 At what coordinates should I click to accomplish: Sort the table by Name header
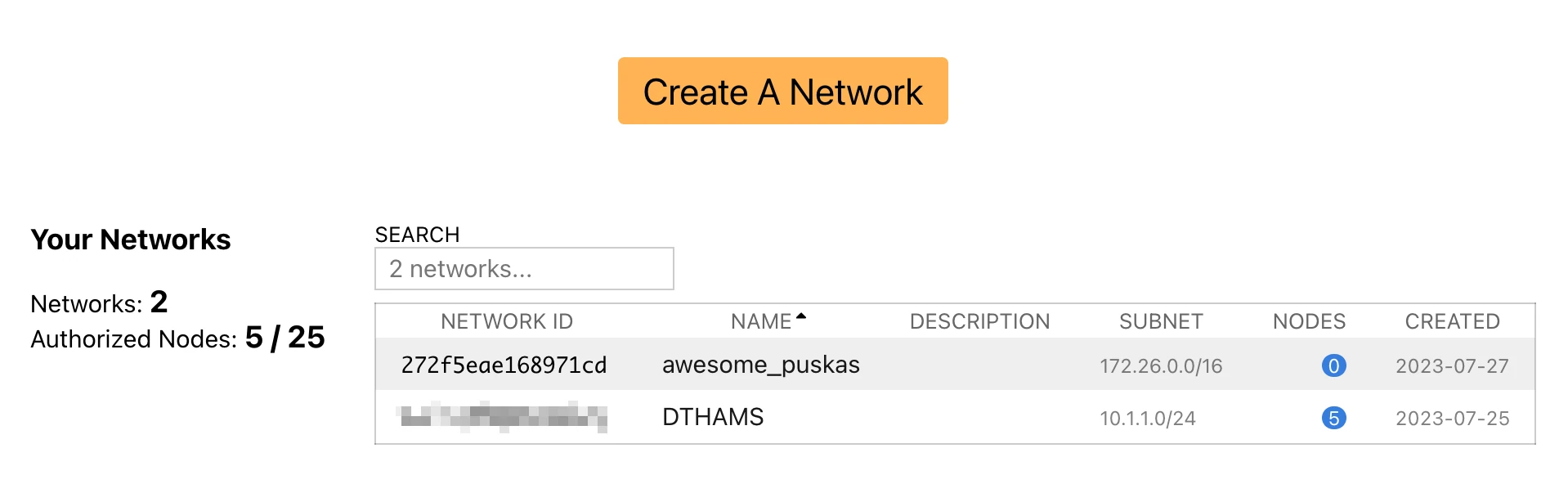point(760,321)
